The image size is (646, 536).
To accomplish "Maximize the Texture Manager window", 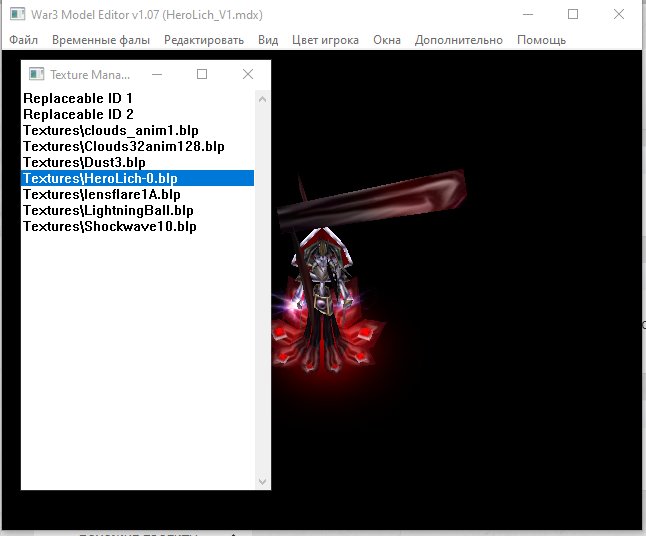I will 202,75.
